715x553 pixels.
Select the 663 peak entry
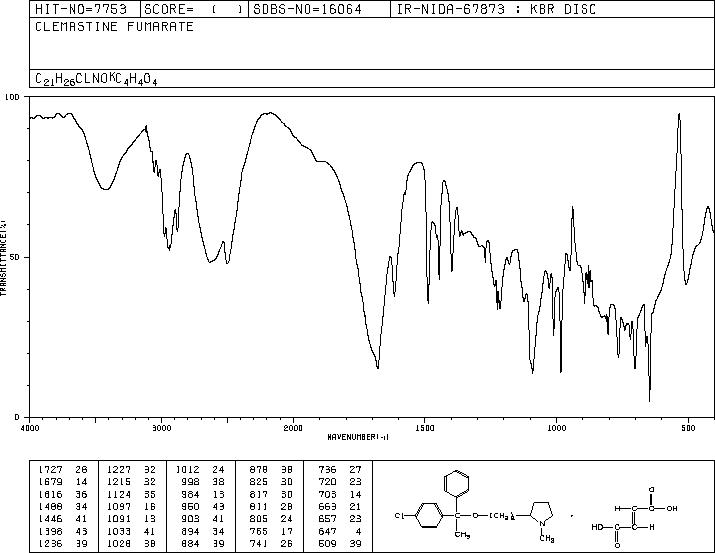tap(340, 506)
